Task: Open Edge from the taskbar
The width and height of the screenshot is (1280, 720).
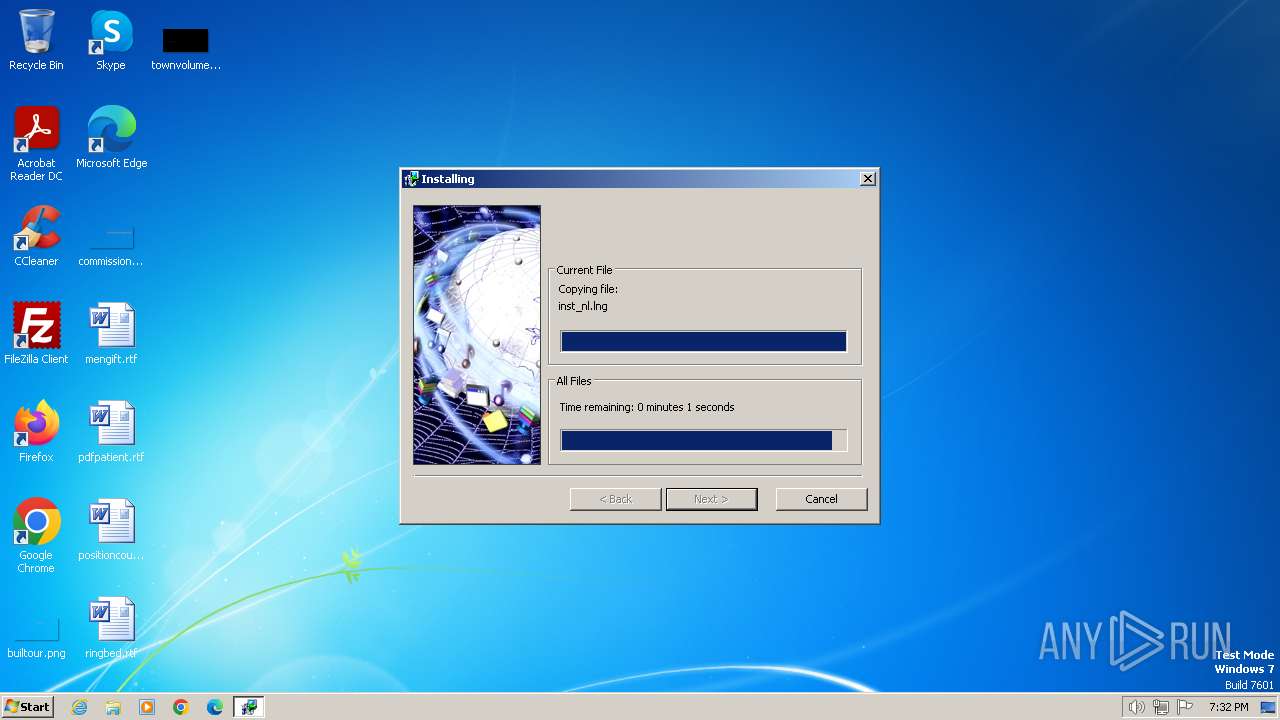Action: (x=215, y=707)
